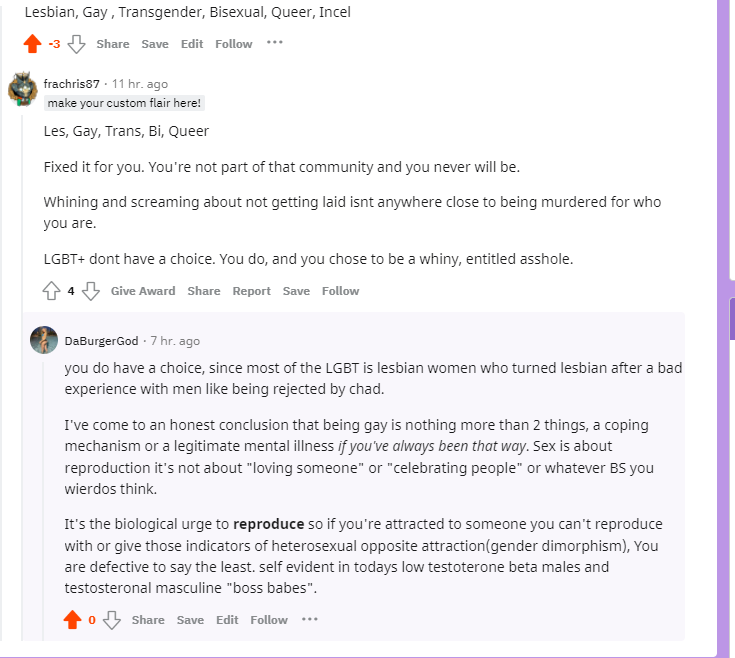This screenshot has width=735, height=658.
Task: Edit the top comment
Action: coord(192,44)
